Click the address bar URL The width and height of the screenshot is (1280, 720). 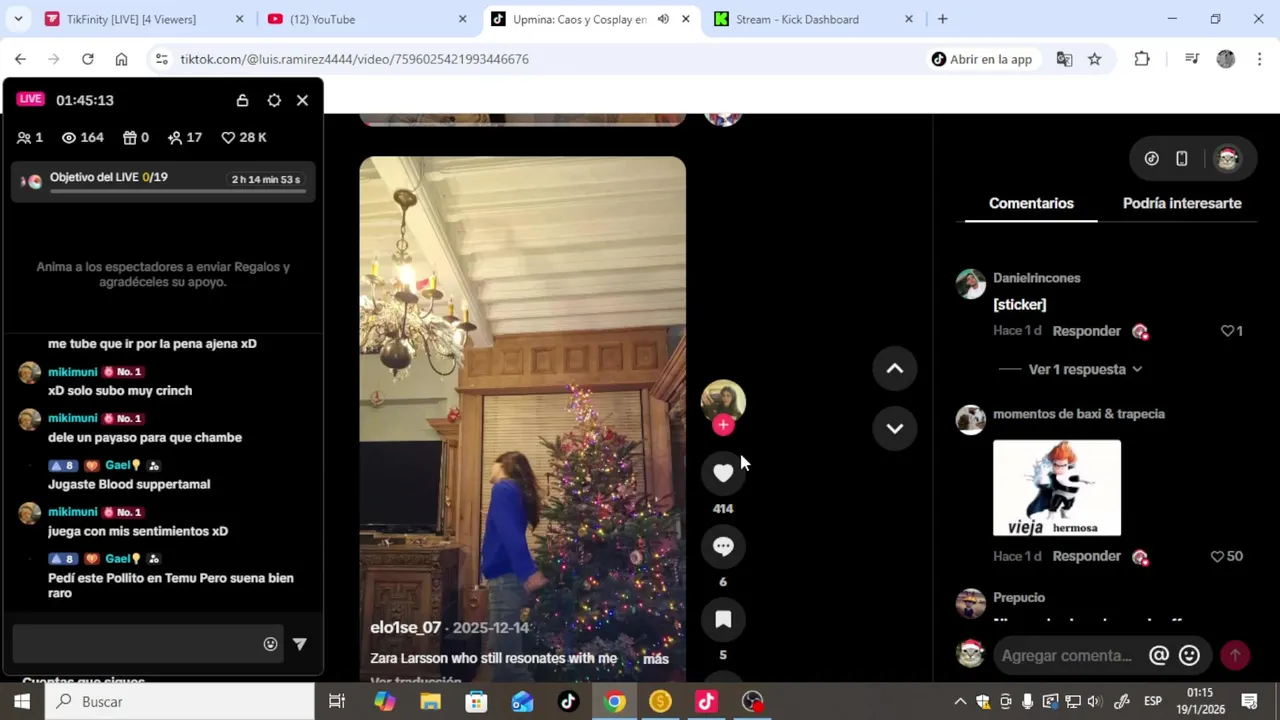pyautogui.click(x=354, y=59)
